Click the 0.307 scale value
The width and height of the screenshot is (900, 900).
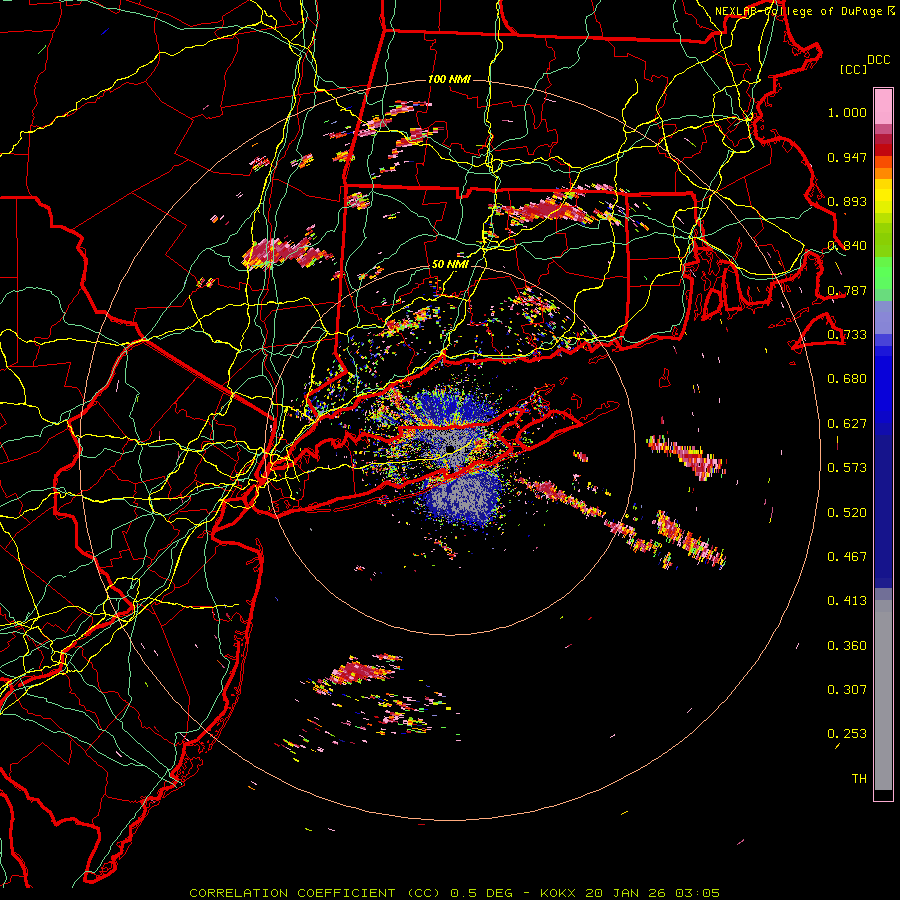pyautogui.click(x=847, y=690)
